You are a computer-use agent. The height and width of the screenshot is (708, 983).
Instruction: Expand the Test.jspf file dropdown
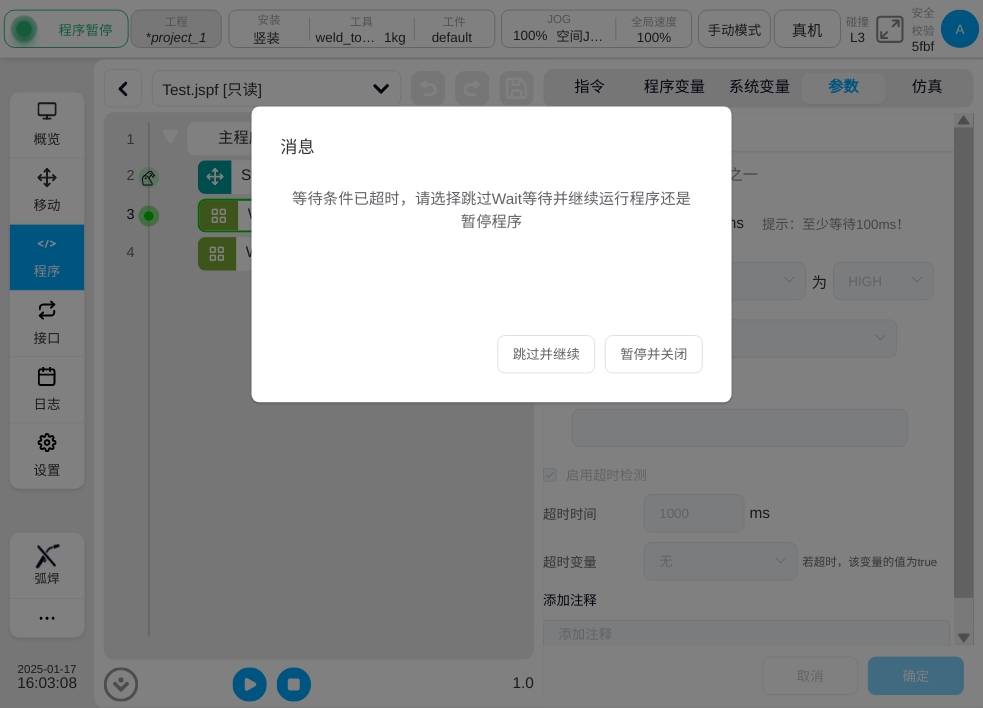click(x=380, y=89)
